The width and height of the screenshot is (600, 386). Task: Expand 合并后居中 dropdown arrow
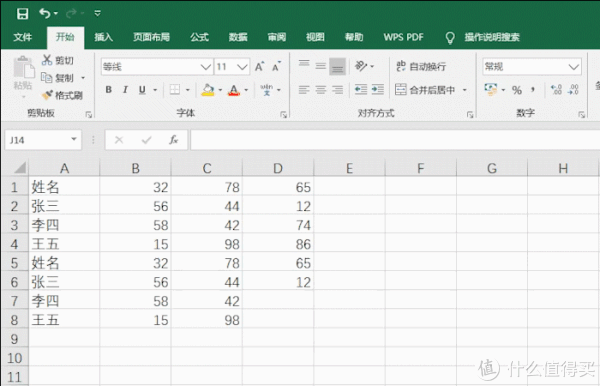pyautogui.click(x=465, y=90)
